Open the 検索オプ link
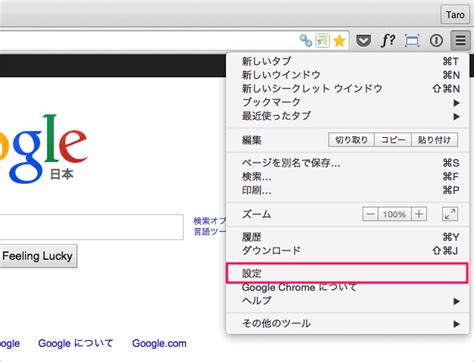 click(210, 221)
